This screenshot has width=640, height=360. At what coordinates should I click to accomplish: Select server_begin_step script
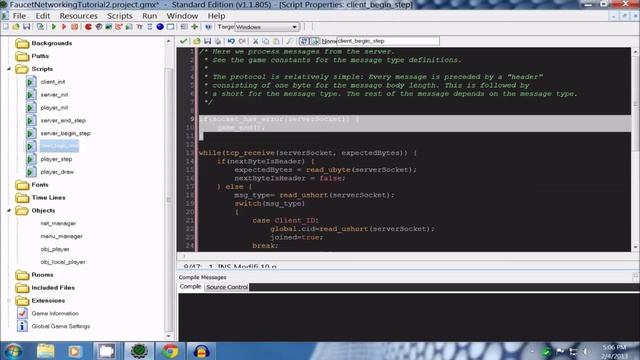(x=65, y=133)
